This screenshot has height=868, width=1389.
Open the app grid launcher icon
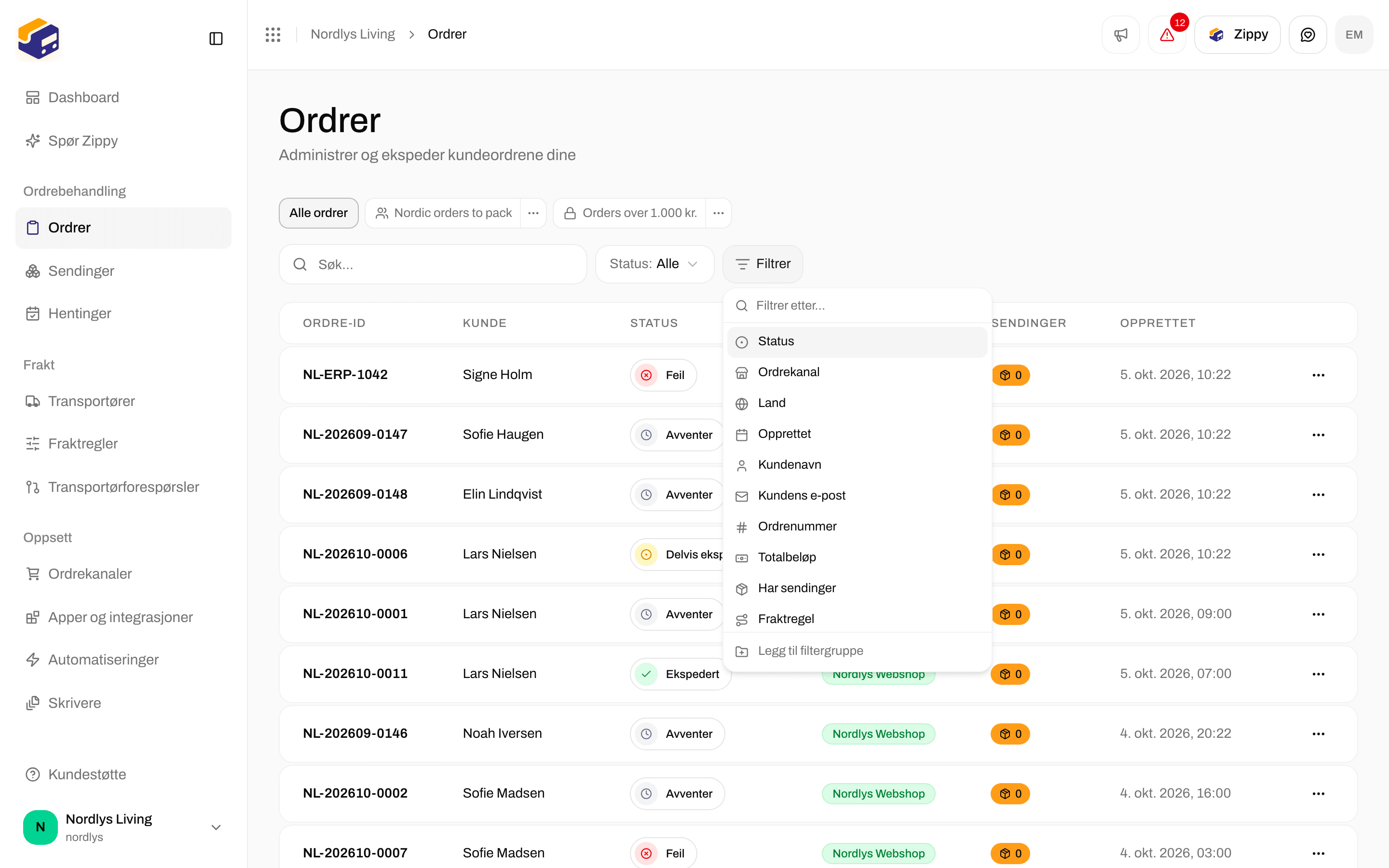(x=273, y=34)
